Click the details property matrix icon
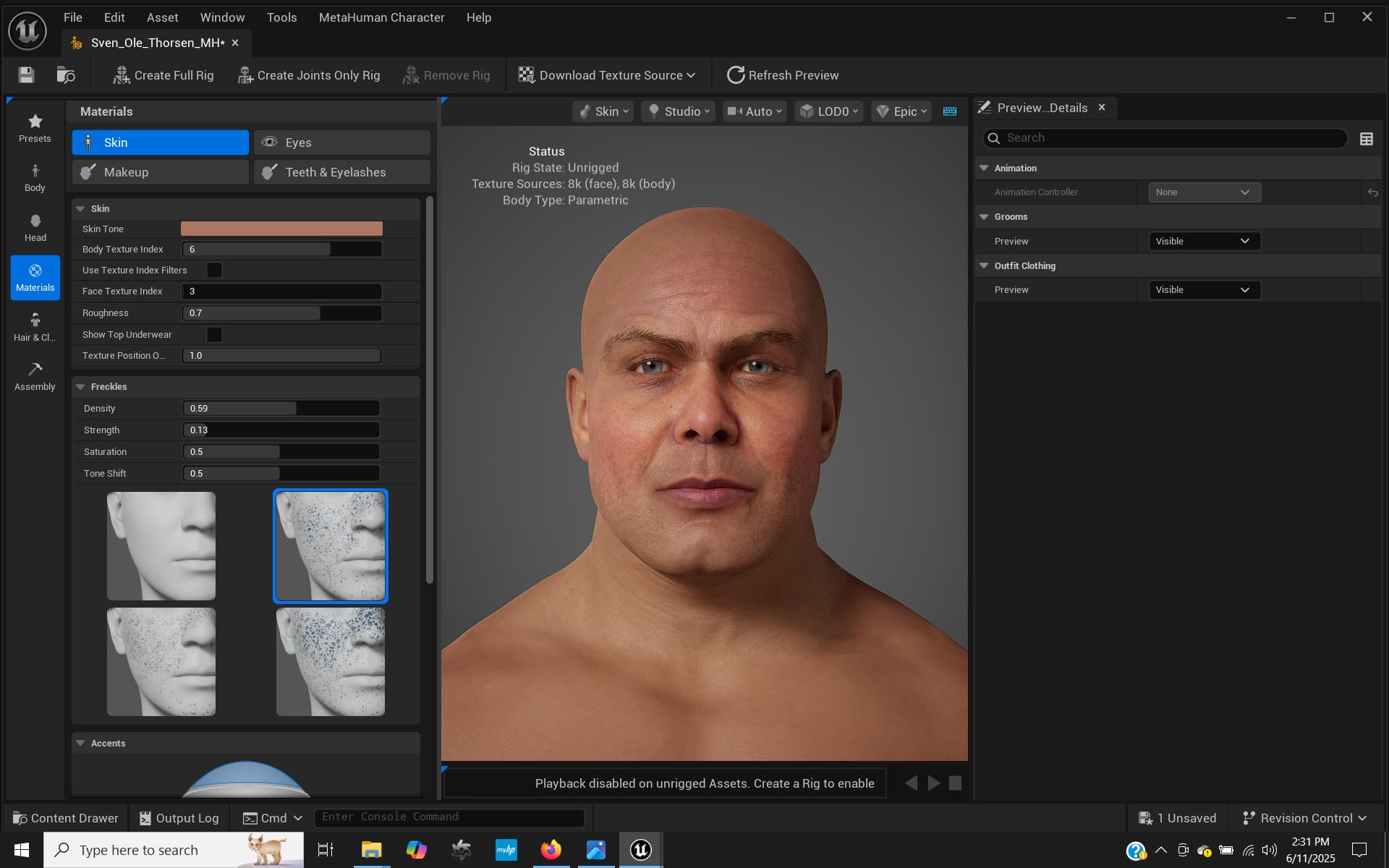The width and height of the screenshot is (1389, 868). [1366, 139]
